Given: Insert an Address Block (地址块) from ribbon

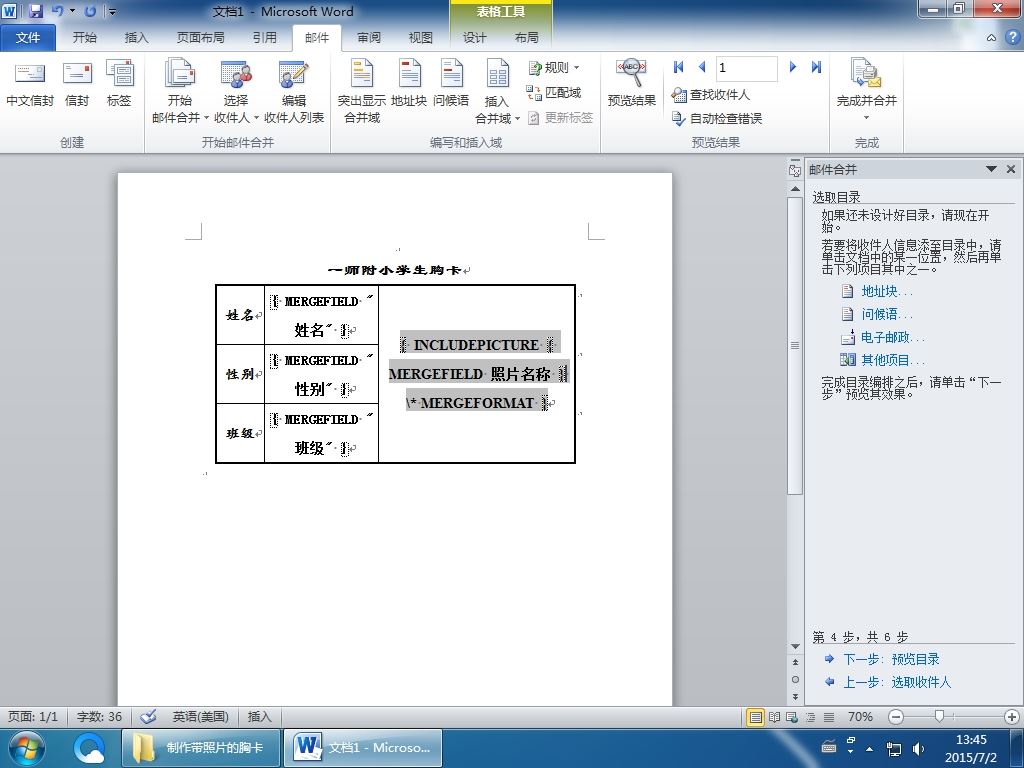Looking at the screenshot, I should [409, 84].
